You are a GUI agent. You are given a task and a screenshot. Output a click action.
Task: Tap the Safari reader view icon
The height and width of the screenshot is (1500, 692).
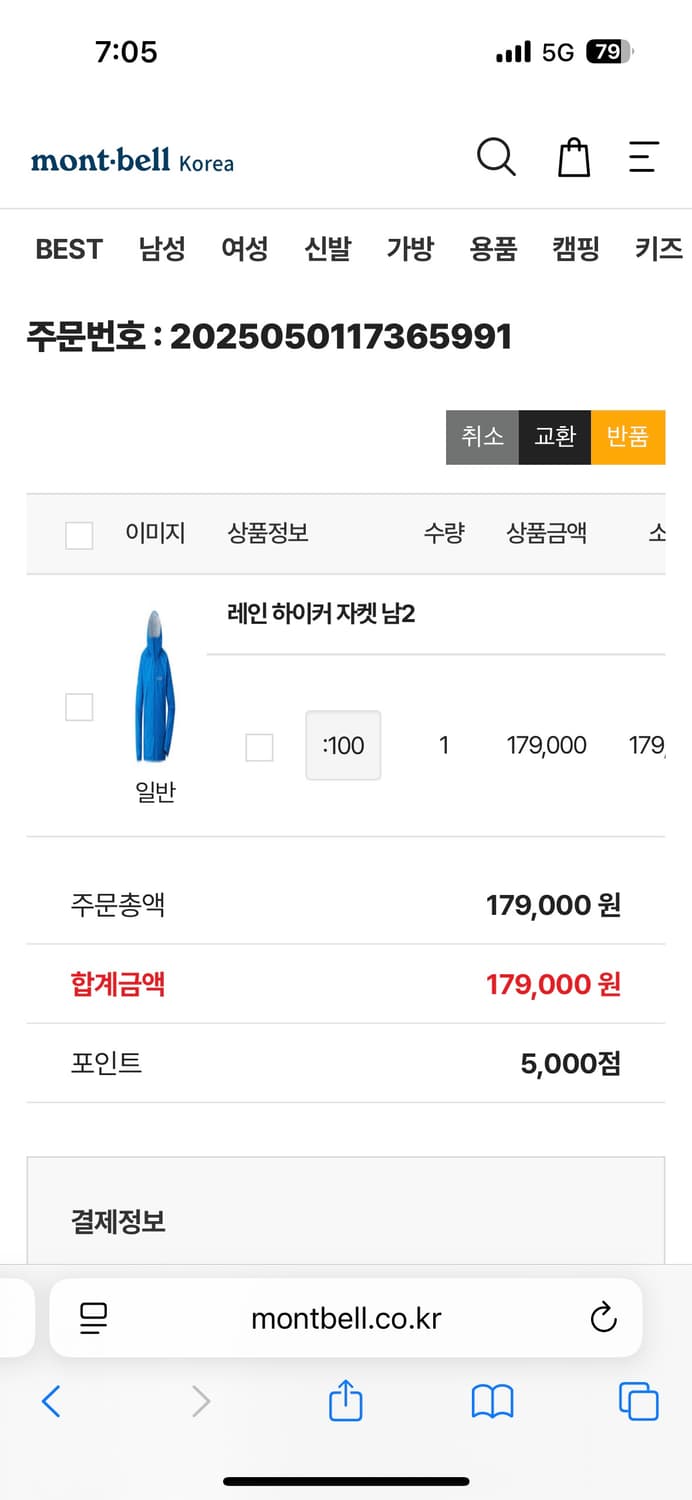[x=93, y=1317]
